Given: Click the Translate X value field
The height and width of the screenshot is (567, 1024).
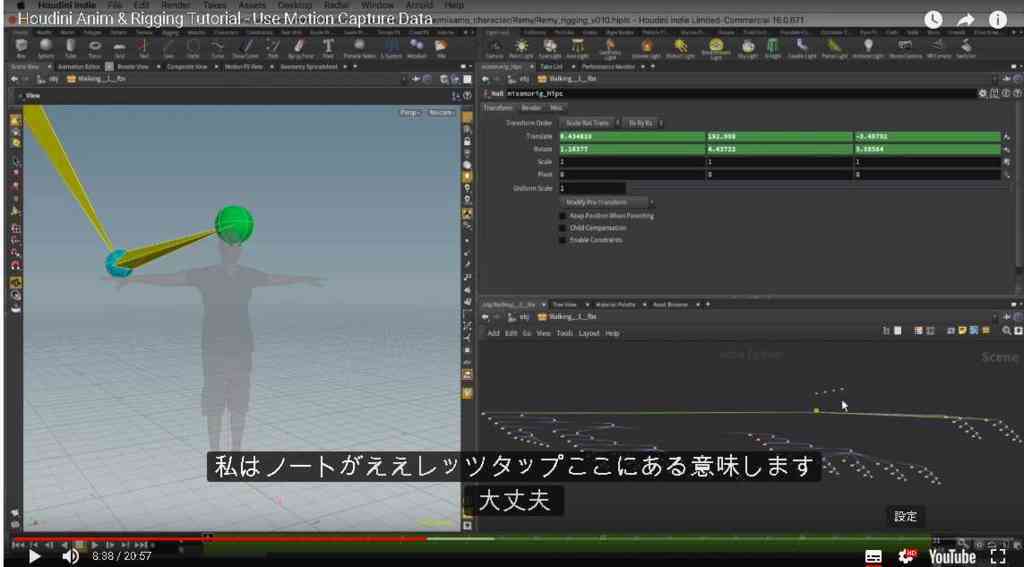Looking at the screenshot, I should (x=632, y=137).
